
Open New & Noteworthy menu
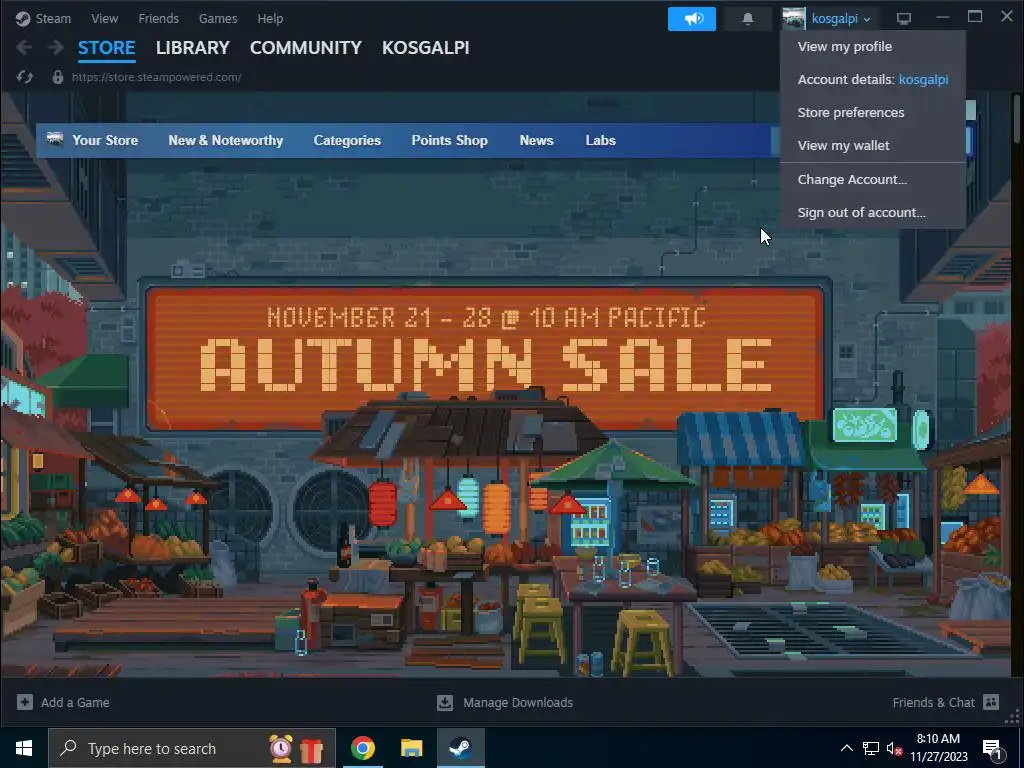[x=225, y=140]
